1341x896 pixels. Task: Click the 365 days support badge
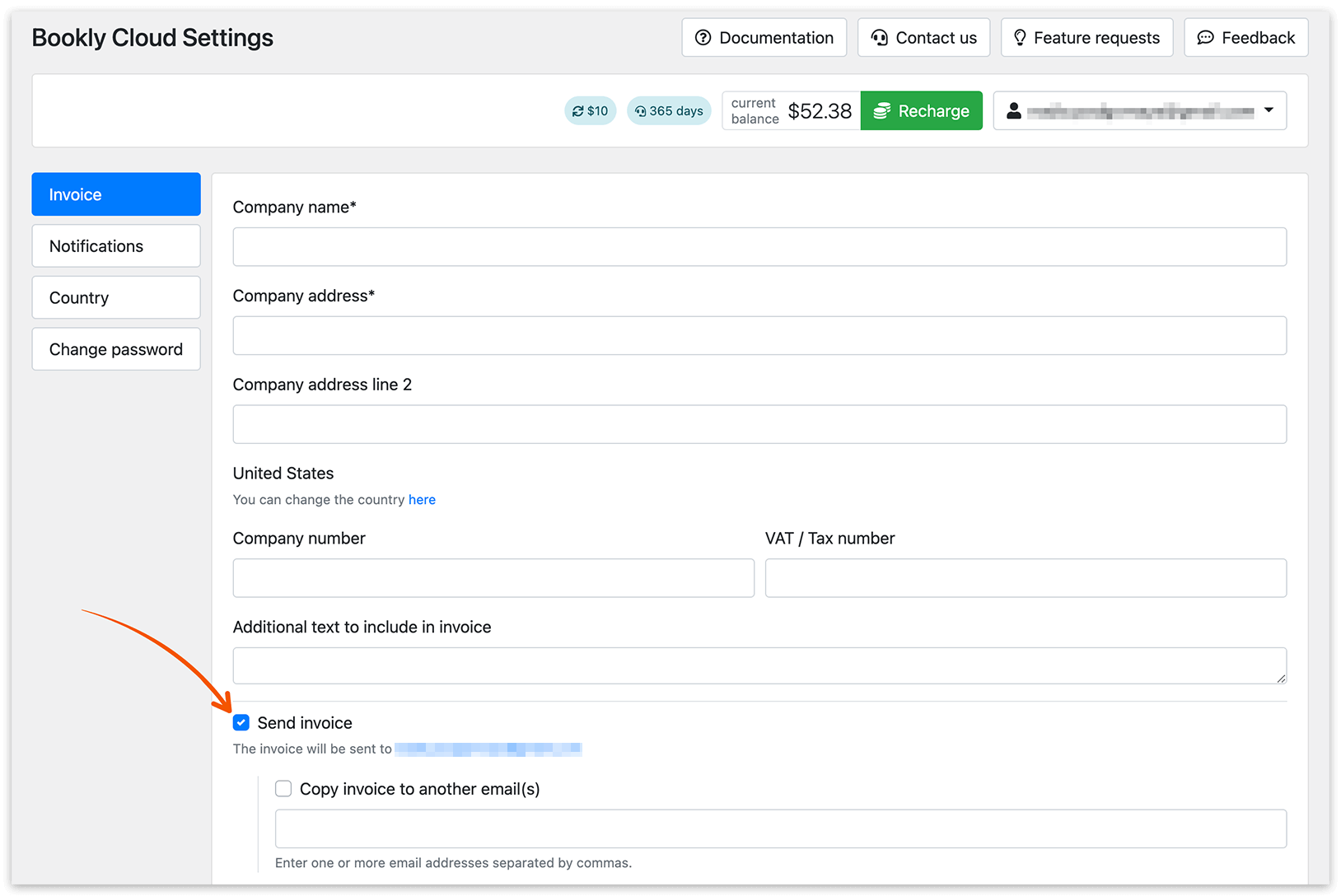pyautogui.click(x=669, y=111)
